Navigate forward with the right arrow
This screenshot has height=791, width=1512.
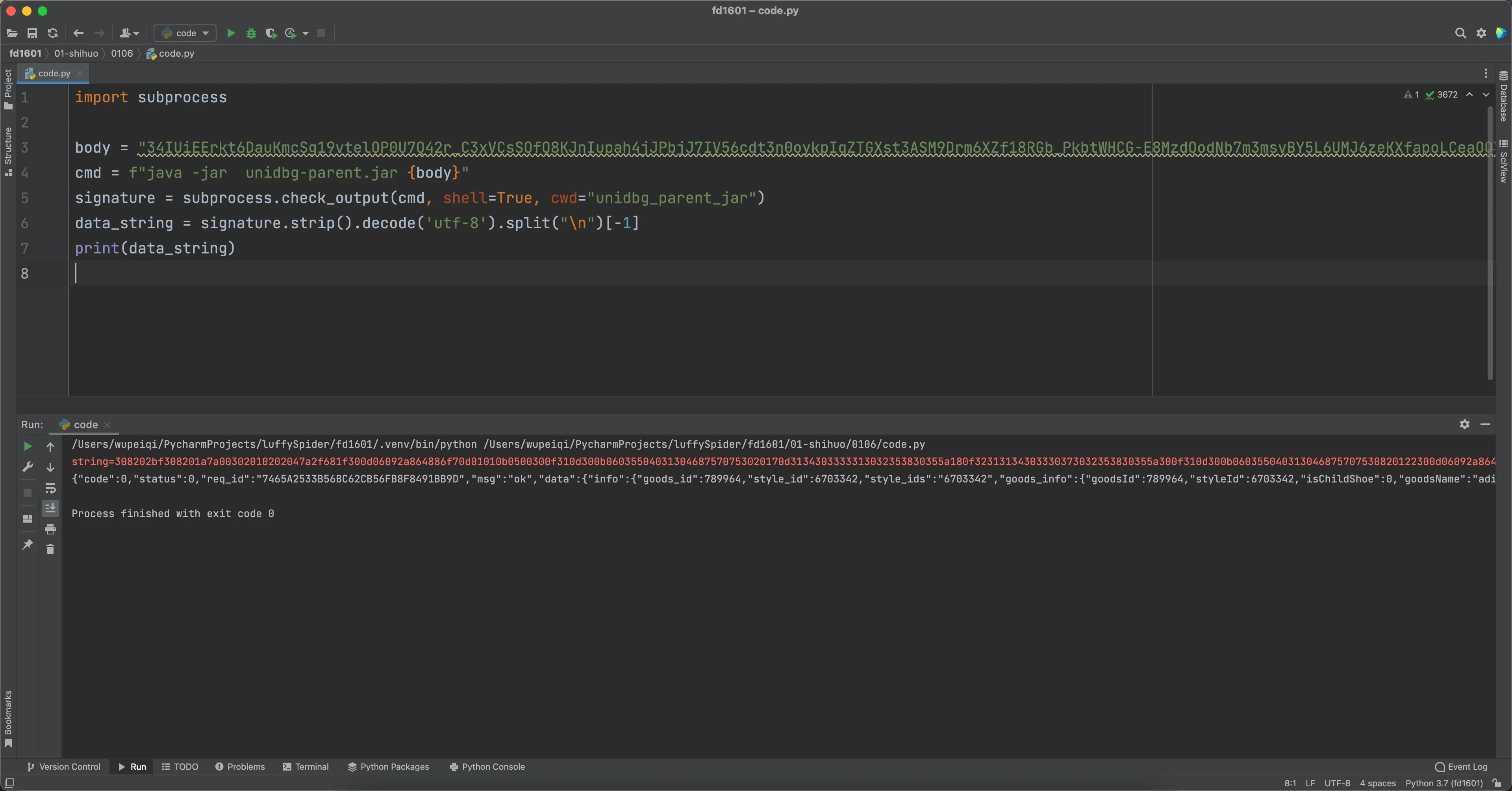point(99,33)
